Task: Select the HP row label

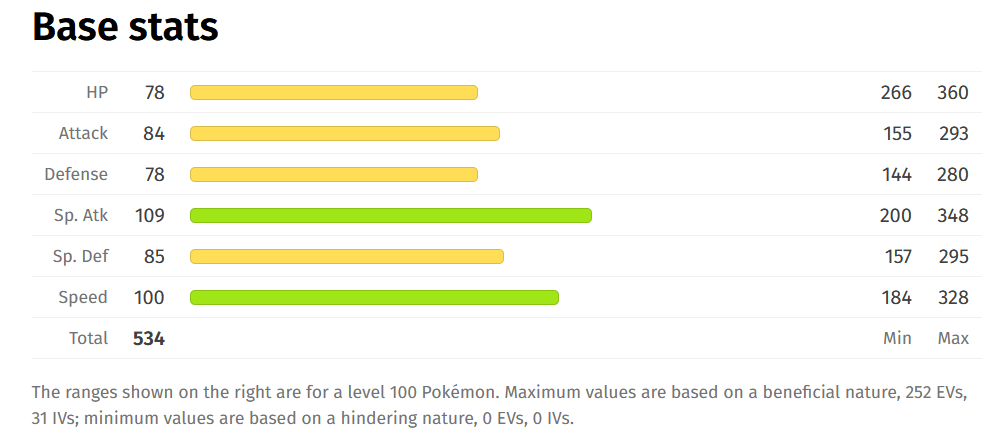Action: pyautogui.click(x=97, y=92)
